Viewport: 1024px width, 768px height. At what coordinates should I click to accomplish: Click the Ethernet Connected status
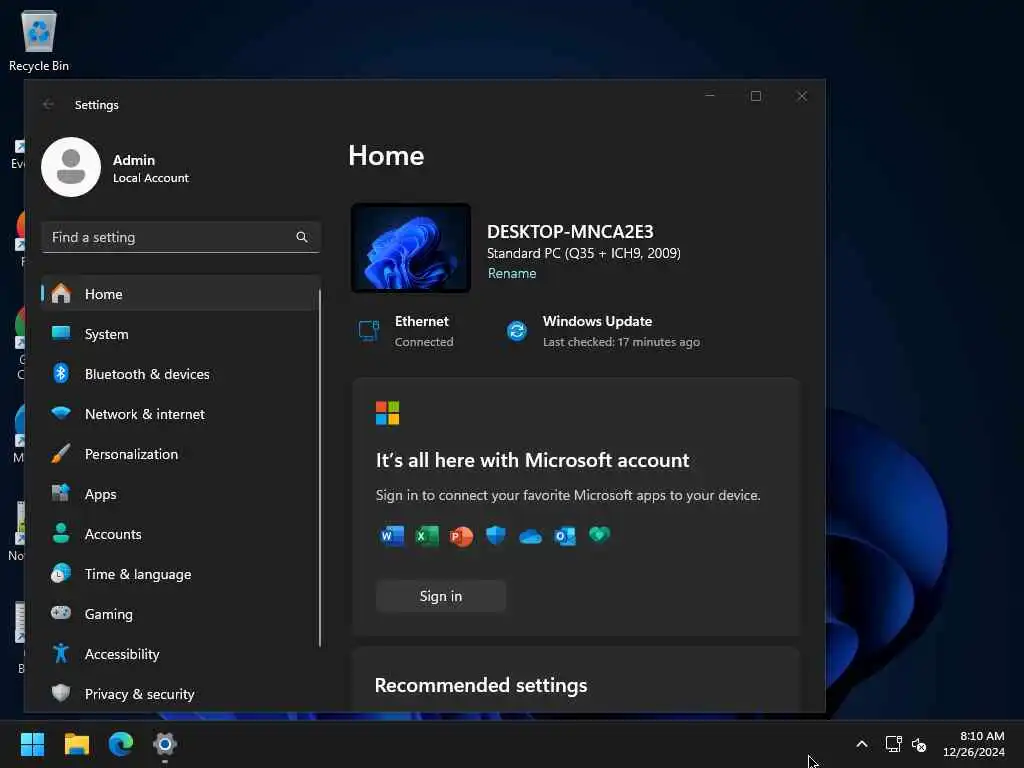pos(406,331)
